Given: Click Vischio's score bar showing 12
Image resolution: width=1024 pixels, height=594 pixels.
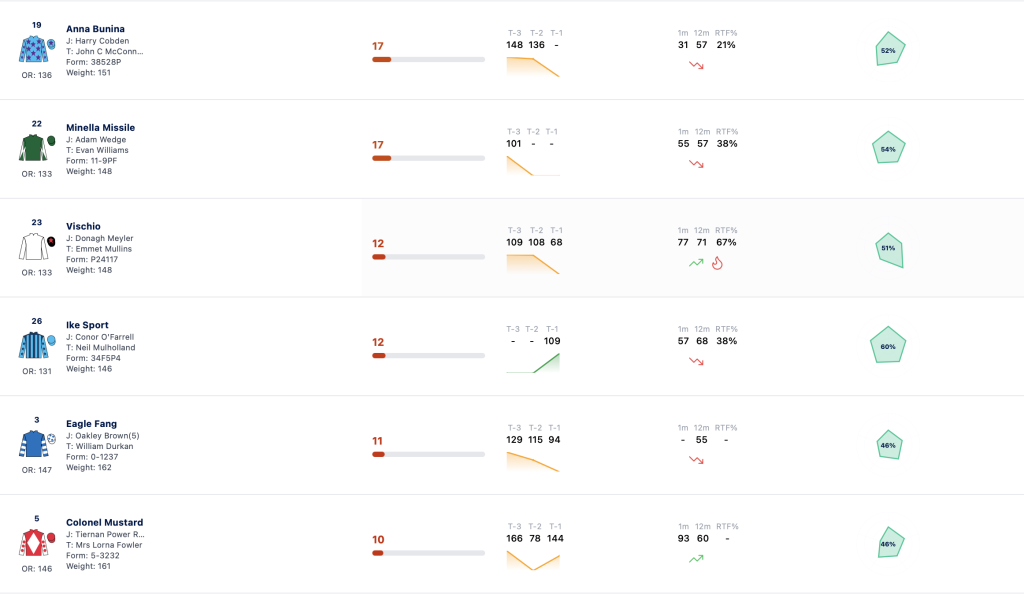Looking at the screenshot, I should pyautogui.click(x=428, y=257).
